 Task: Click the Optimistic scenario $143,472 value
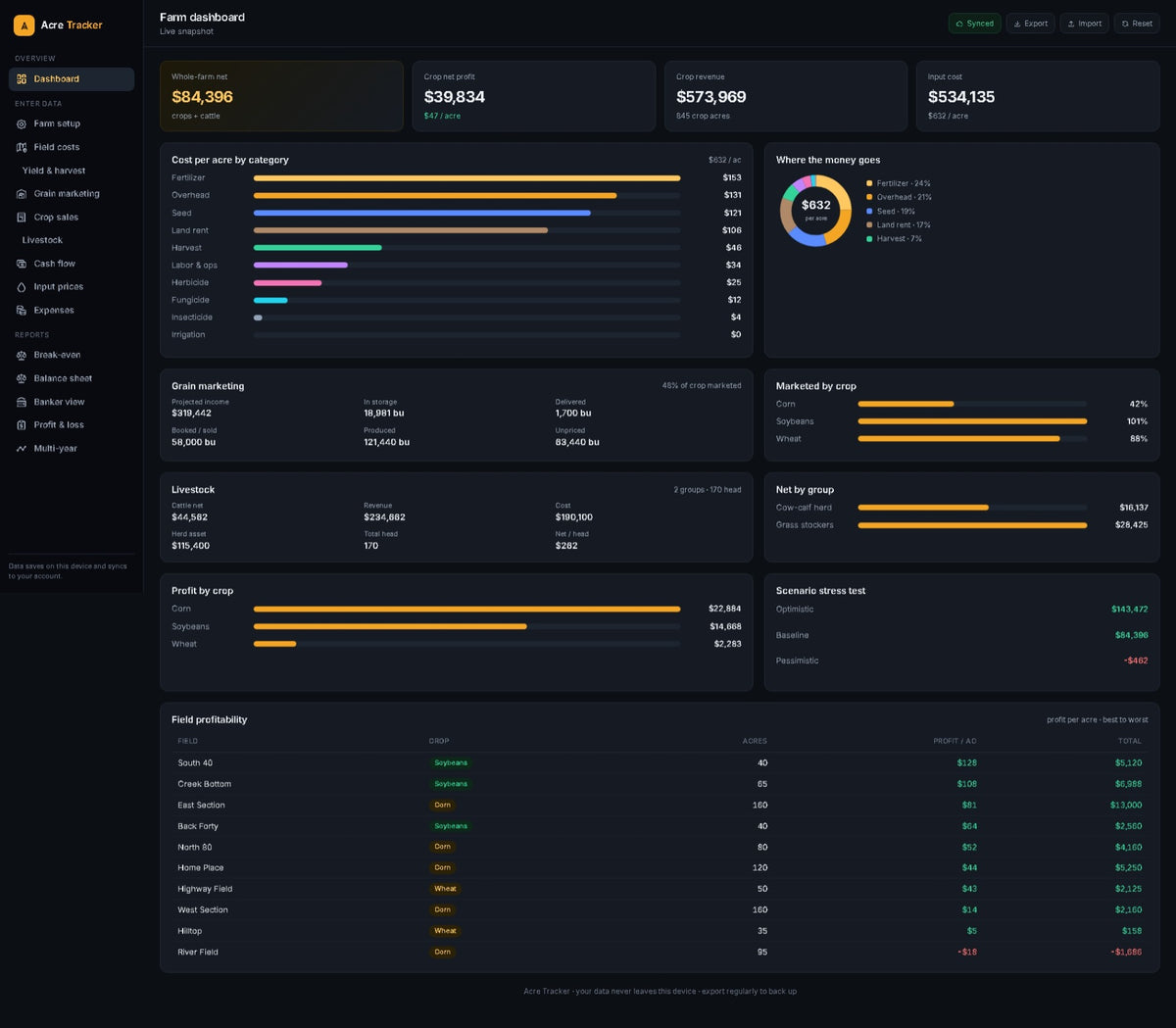[x=1130, y=610]
